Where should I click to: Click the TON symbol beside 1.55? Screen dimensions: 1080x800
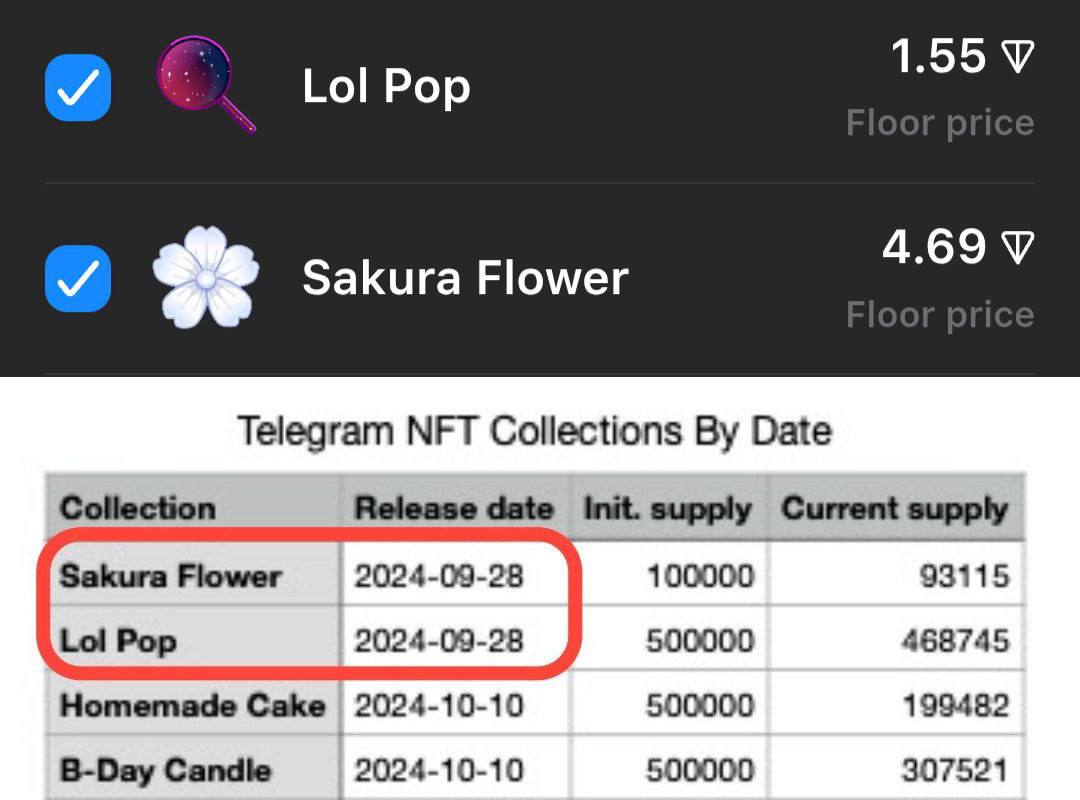pyautogui.click(x=1017, y=58)
